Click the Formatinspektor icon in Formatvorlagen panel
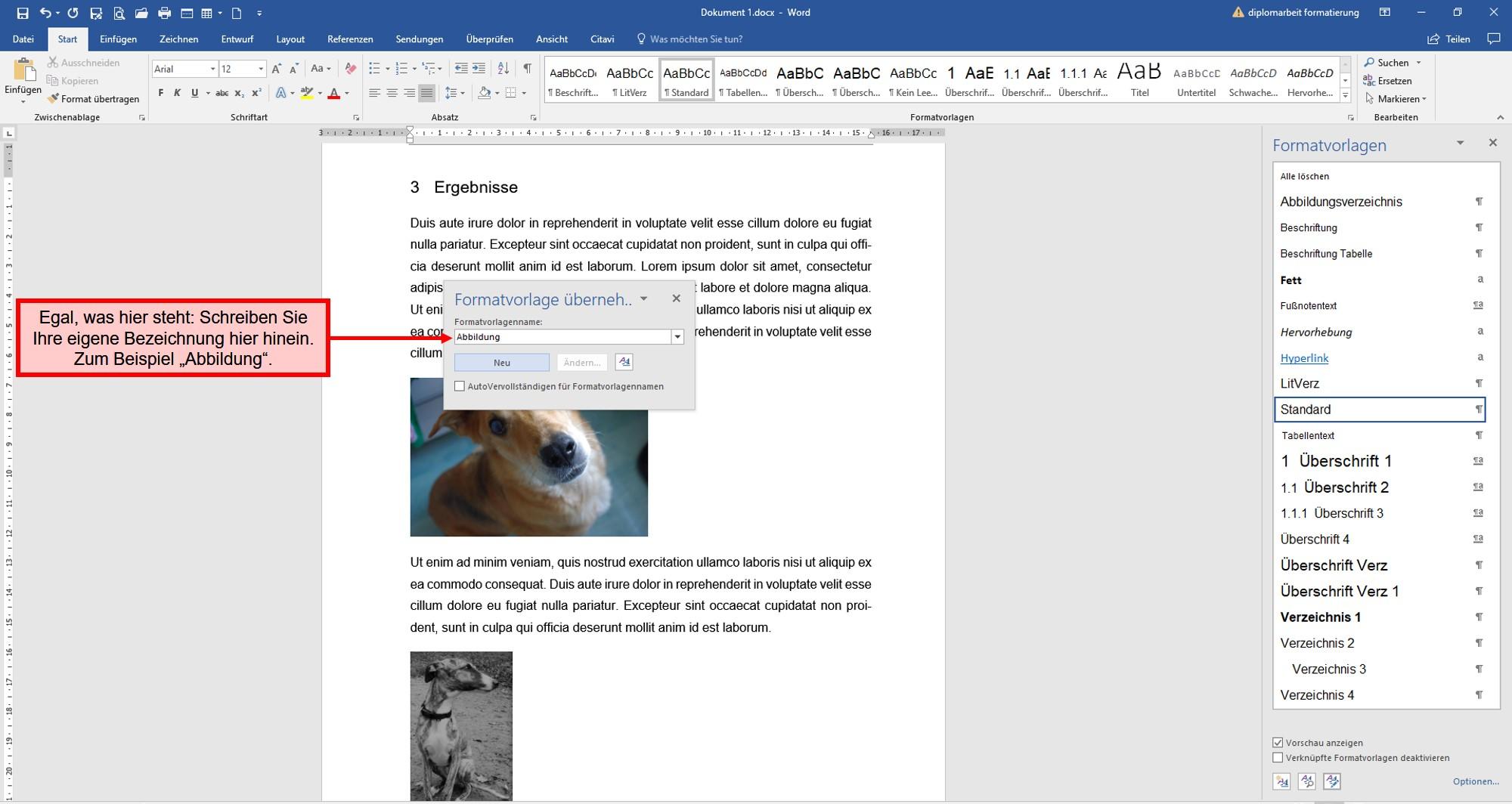The height and width of the screenshot is (804, 1512). pyautogui.click(x=1307, y=781)
